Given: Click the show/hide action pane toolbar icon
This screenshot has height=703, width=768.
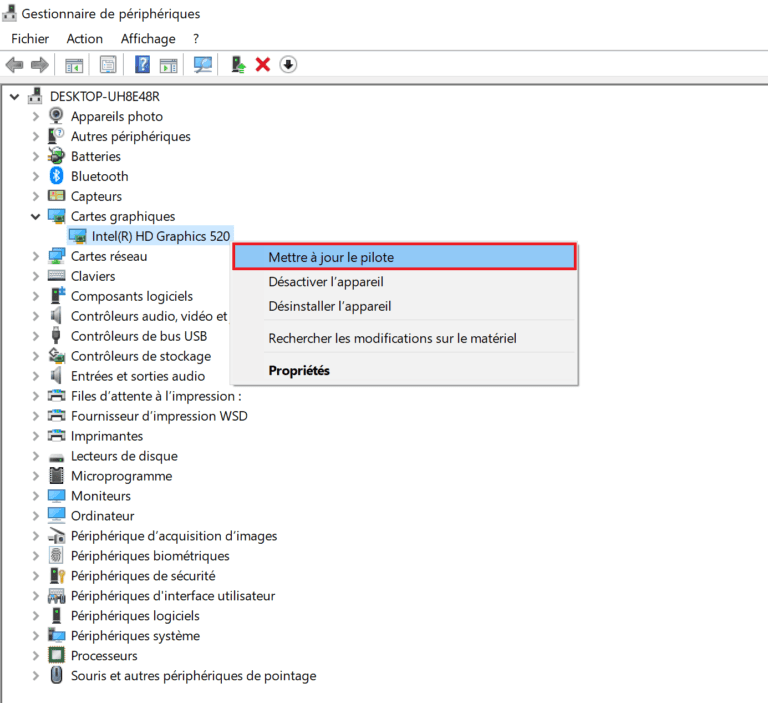Looking at the screenshot, I should 168,65.
